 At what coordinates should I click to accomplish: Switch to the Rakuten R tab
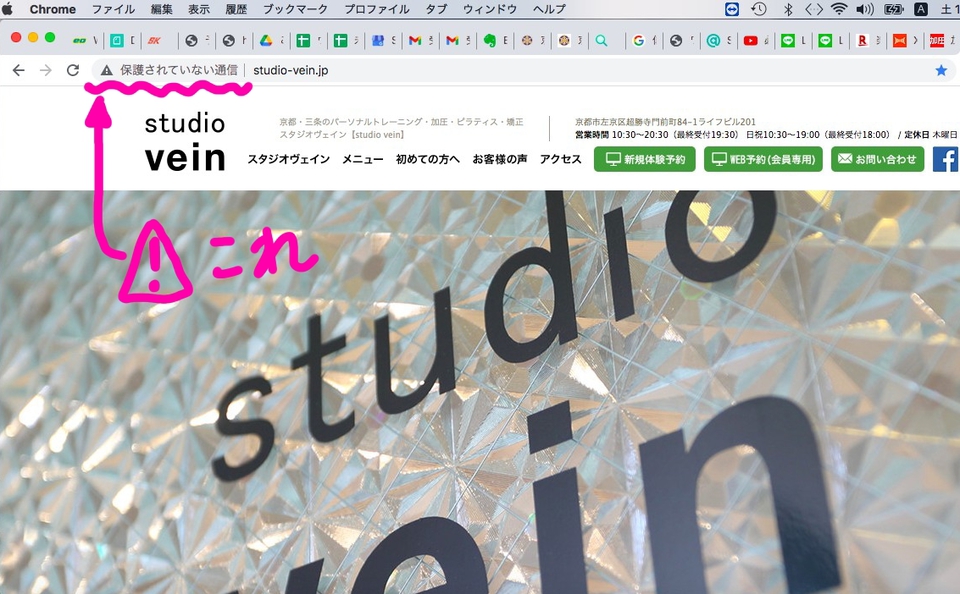tap(863, 40)
